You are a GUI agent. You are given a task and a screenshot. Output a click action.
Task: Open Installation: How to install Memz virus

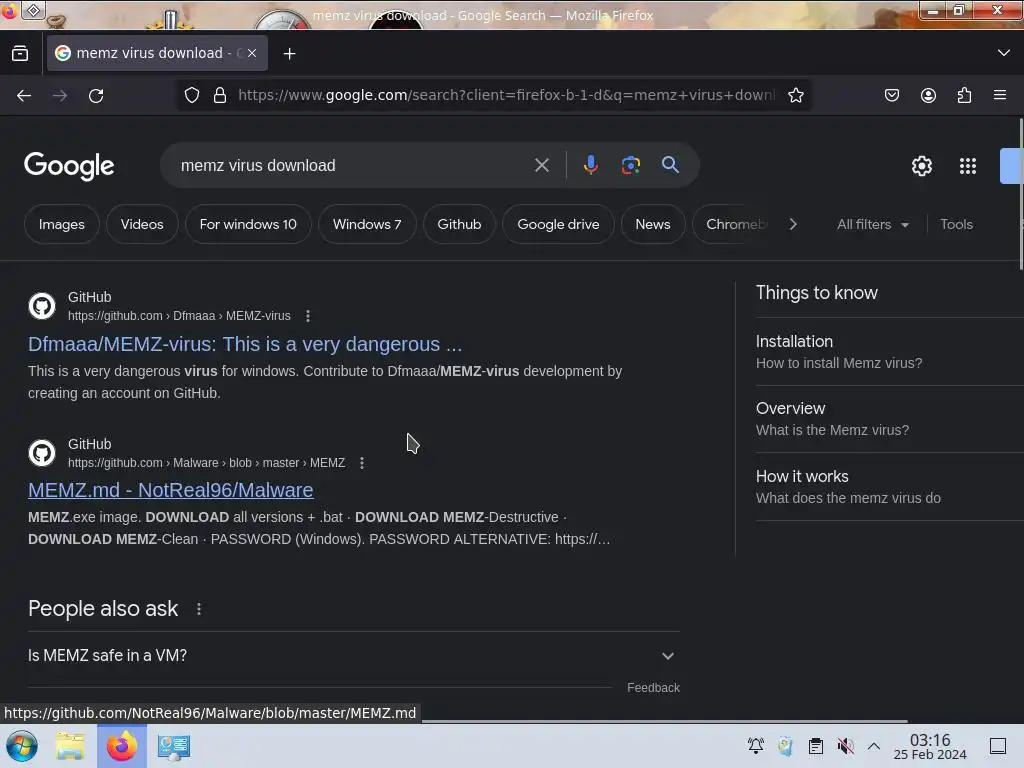point(889,351)
